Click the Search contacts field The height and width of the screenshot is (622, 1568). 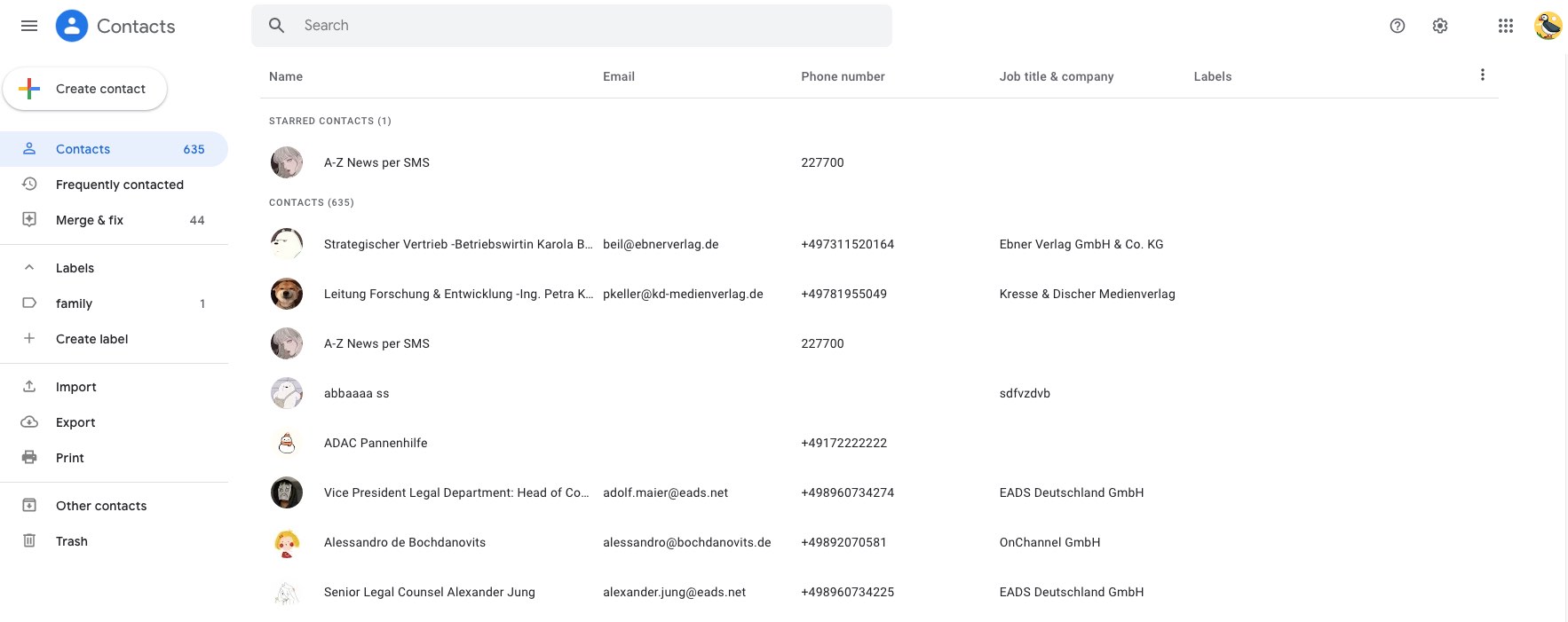pyautogui.click(x=586, y=26)
